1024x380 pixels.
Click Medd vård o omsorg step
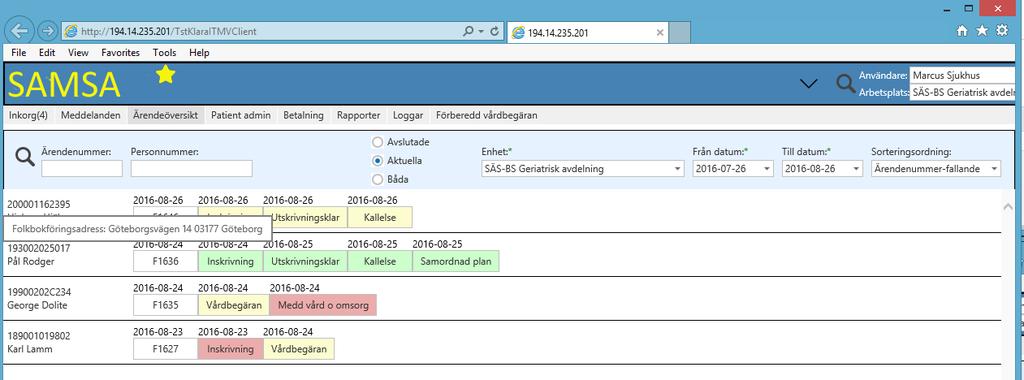pos(323,305)
